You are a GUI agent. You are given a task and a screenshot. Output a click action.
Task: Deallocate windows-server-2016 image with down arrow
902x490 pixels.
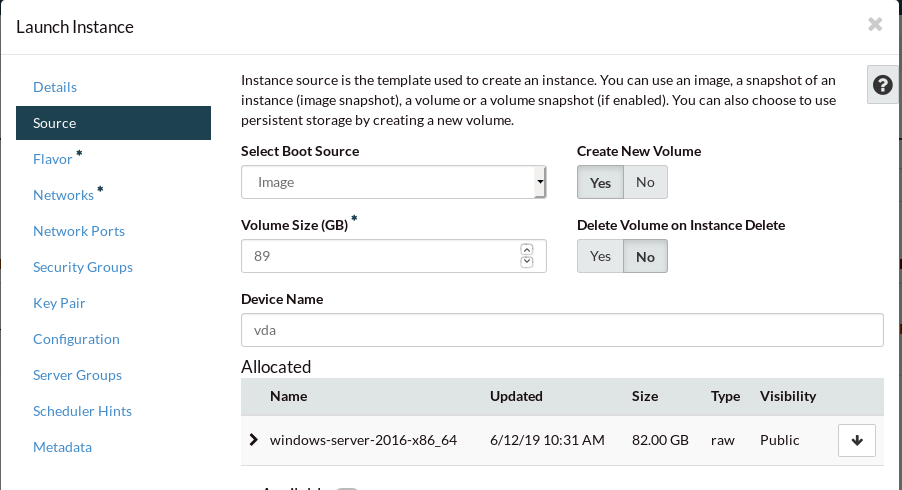856,440
